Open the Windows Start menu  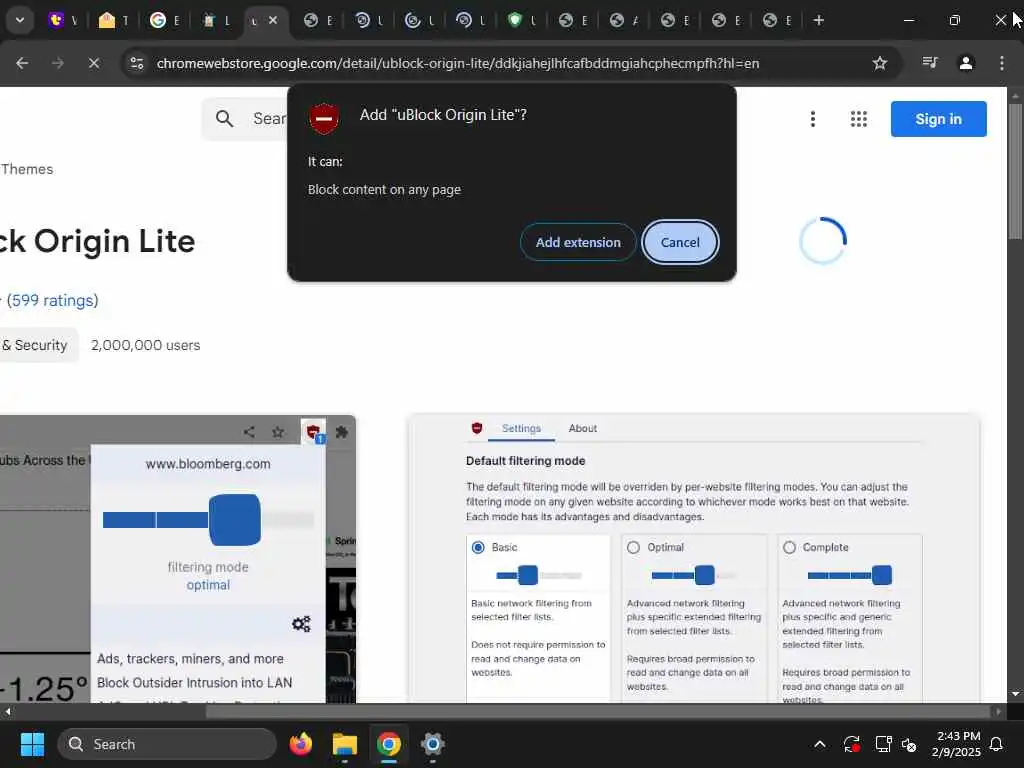point(32,744)
